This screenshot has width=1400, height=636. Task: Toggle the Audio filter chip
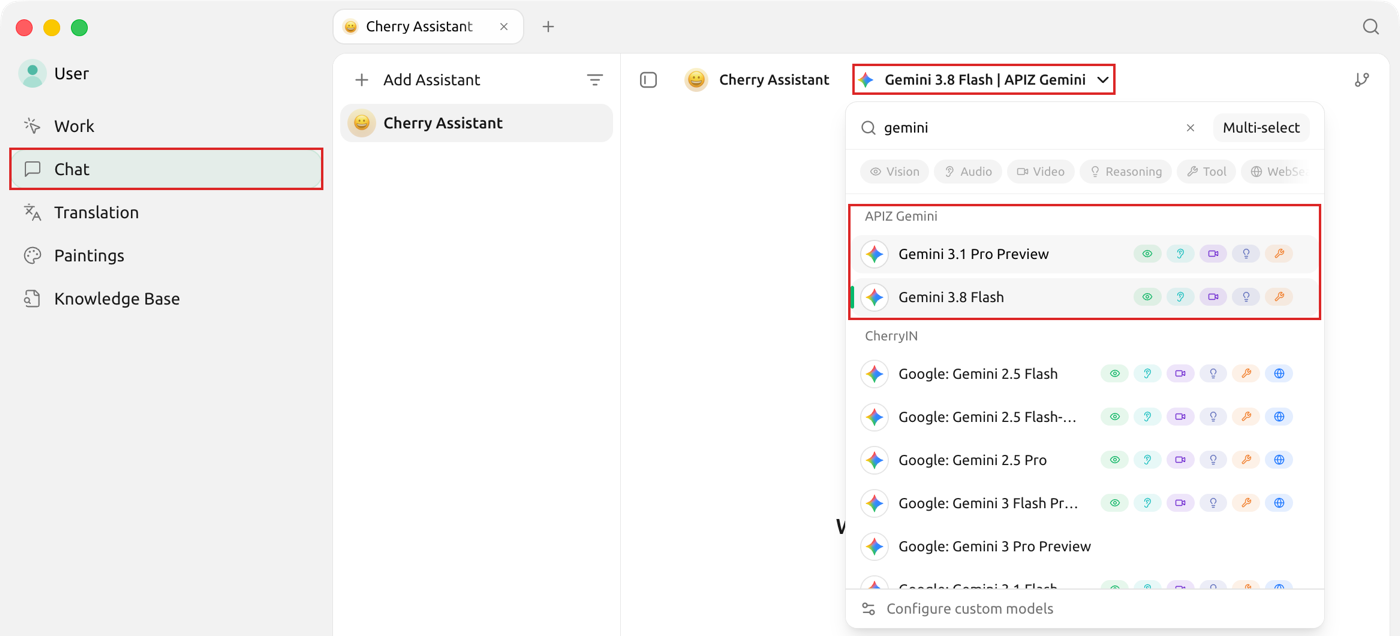click(x=968, y=172)
